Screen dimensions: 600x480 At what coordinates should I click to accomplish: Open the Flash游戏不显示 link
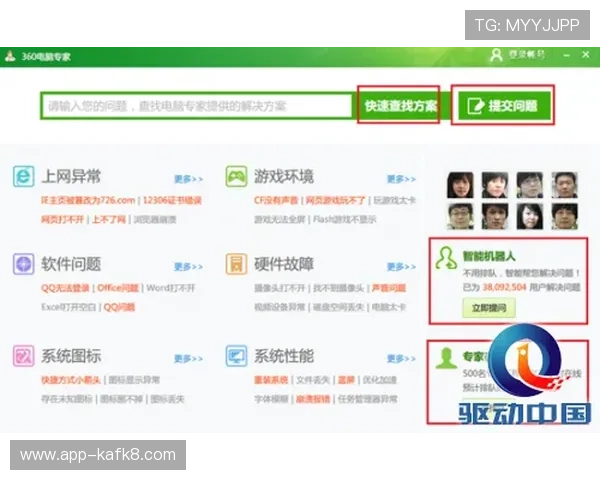tap(345, 219)
